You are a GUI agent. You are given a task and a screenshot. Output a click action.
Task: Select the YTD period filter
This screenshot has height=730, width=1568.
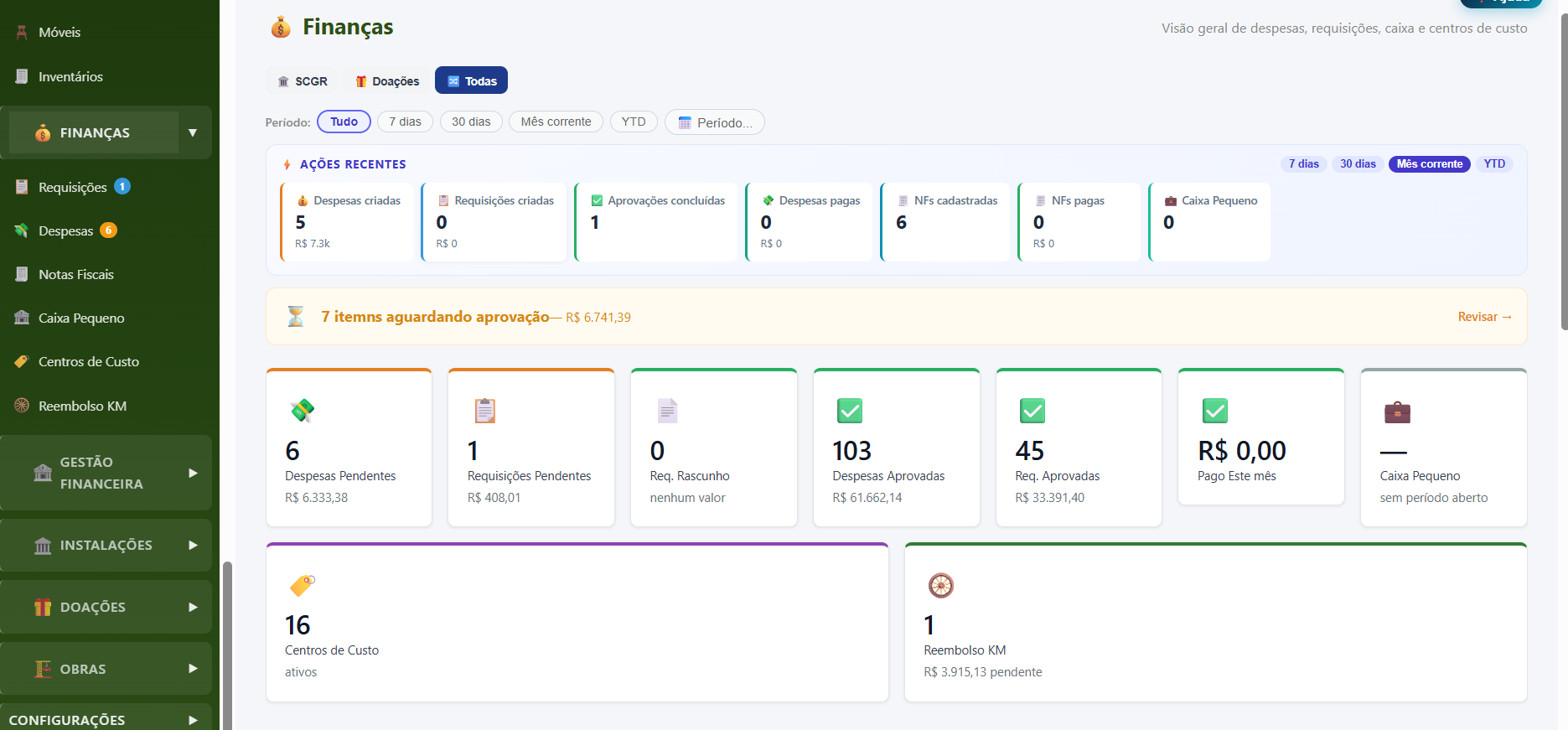pyautogui.click(x=634, y=122)
